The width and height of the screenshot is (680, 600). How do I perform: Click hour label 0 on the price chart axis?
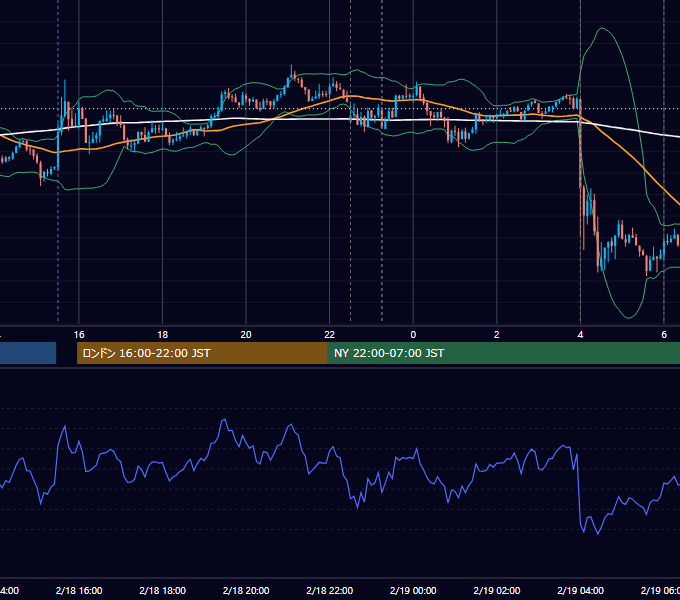(x=413, y=335)
